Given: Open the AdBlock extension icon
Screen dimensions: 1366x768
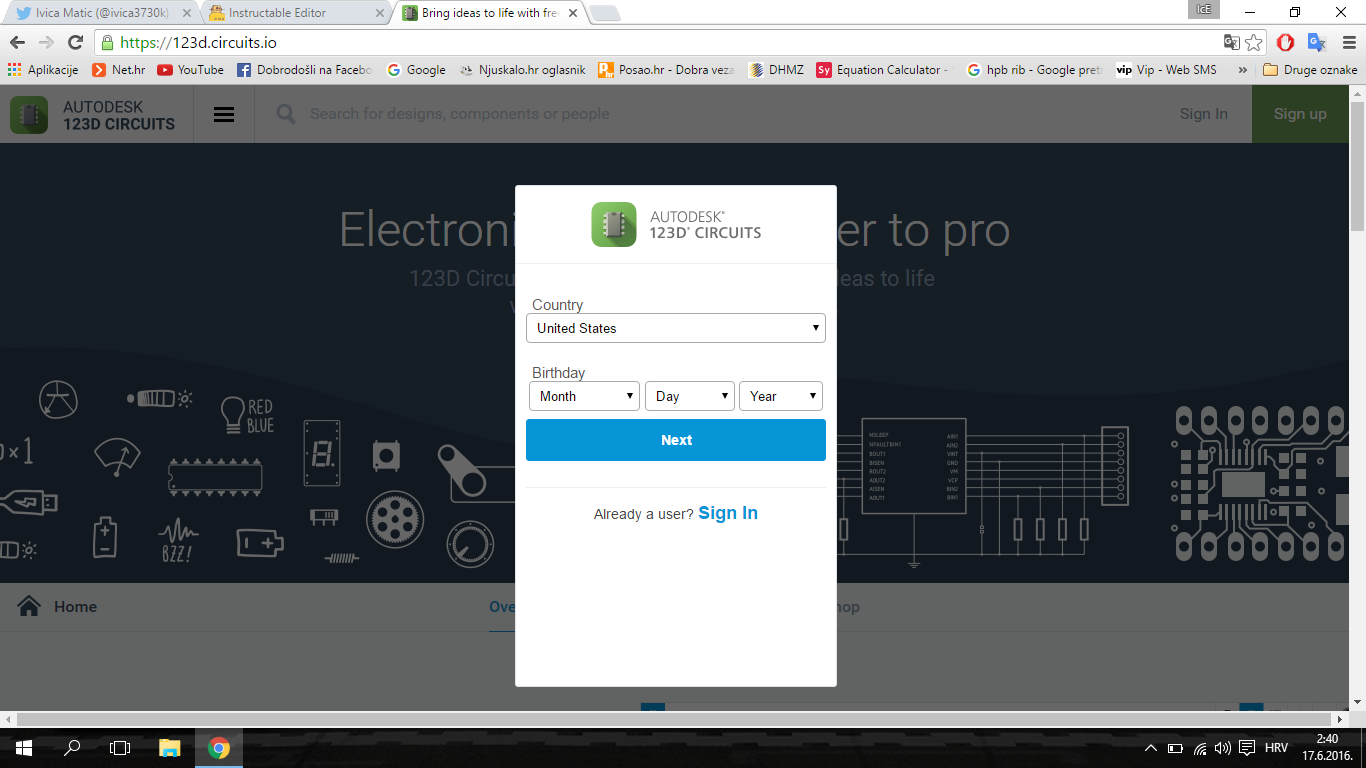Looking at the screenshot, I should [x=1285, y=42].
